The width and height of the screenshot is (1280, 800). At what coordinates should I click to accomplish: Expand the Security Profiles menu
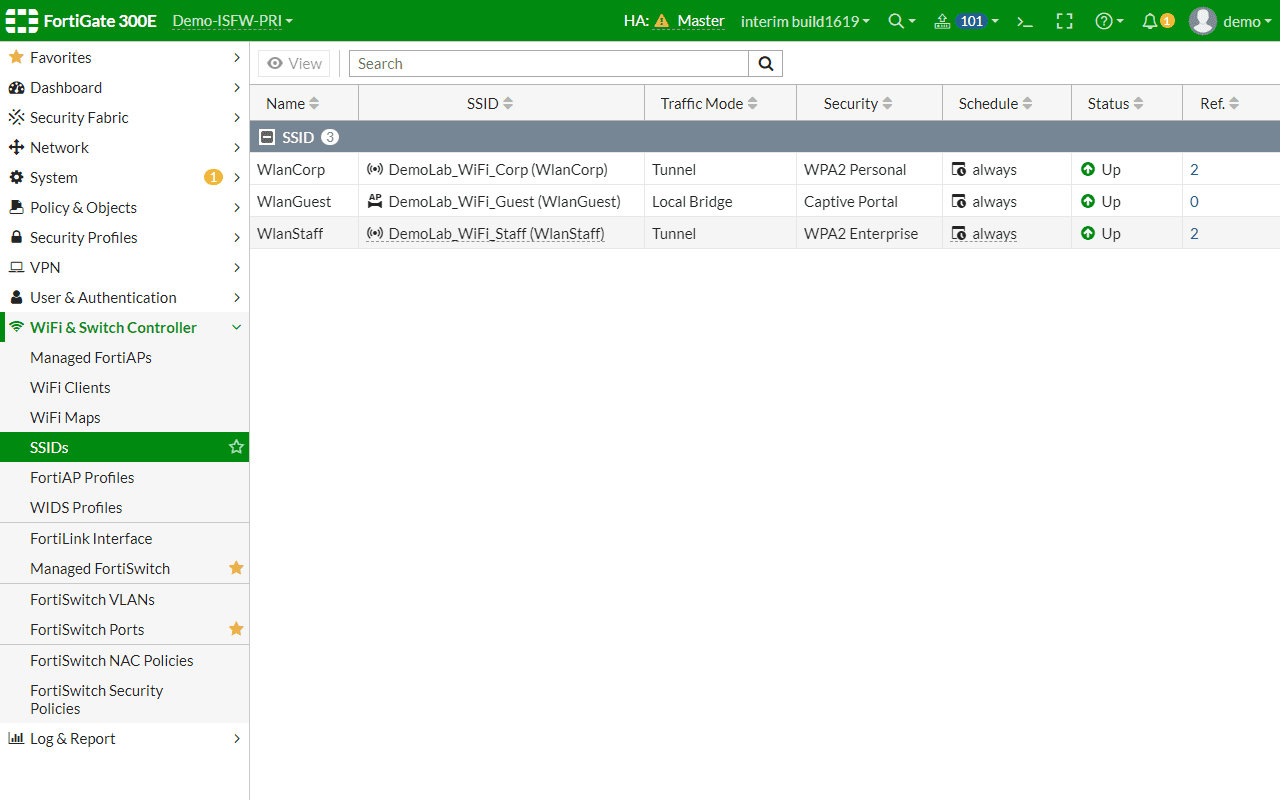coord(124,238)
